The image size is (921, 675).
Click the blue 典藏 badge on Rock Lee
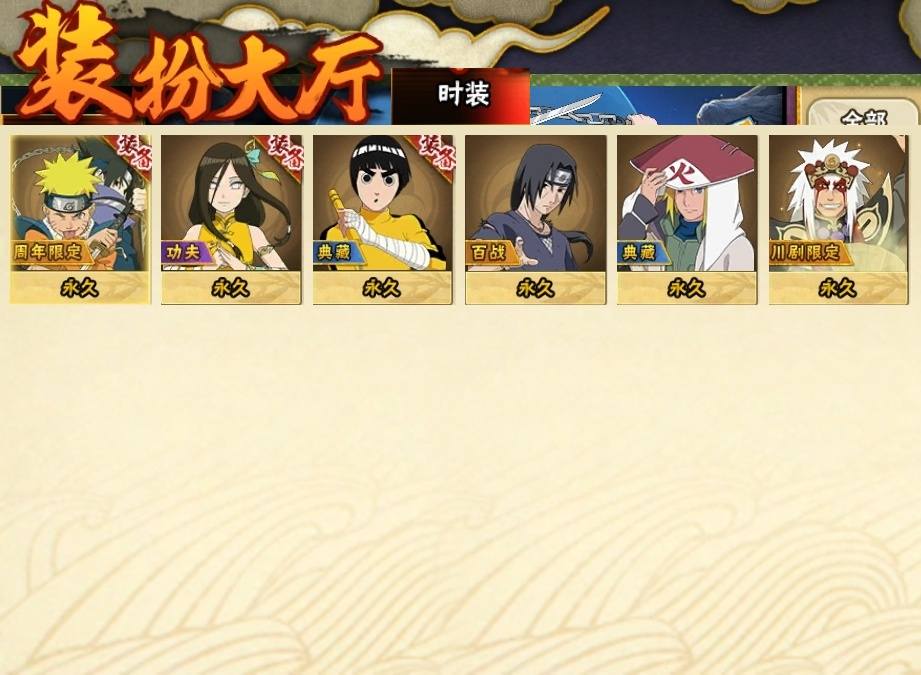tap(337, 252)
